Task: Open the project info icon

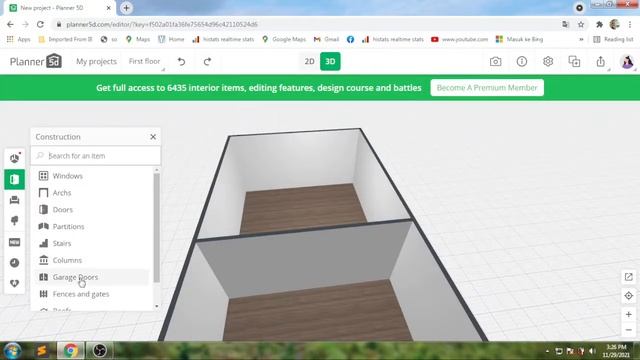Action: coord(522,62)
